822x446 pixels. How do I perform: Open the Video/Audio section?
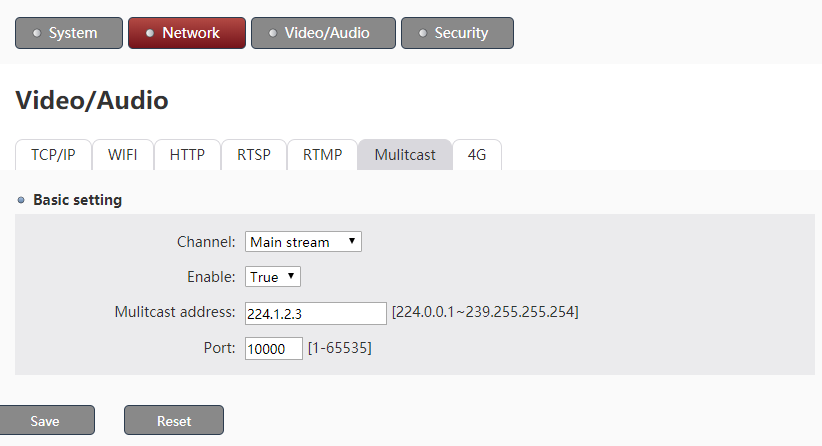pos(323,33)
